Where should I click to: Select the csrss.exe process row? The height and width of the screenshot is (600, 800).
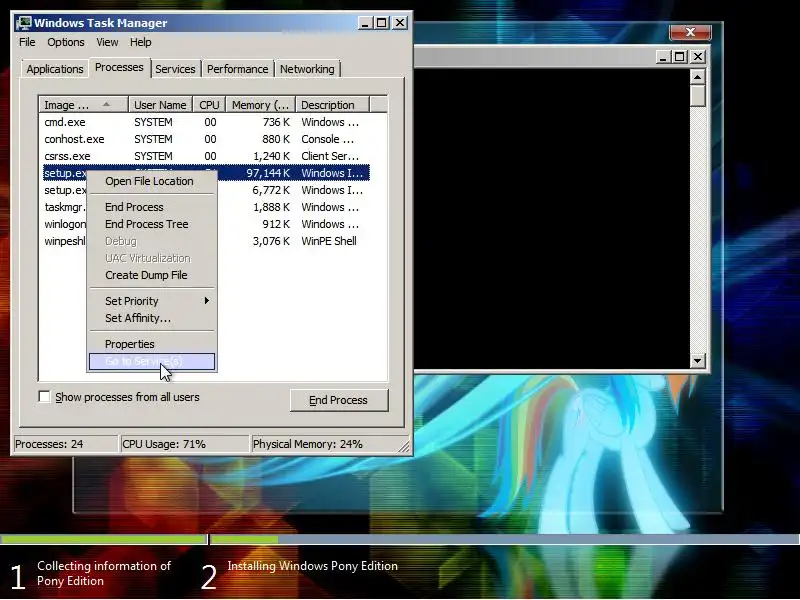206,156
